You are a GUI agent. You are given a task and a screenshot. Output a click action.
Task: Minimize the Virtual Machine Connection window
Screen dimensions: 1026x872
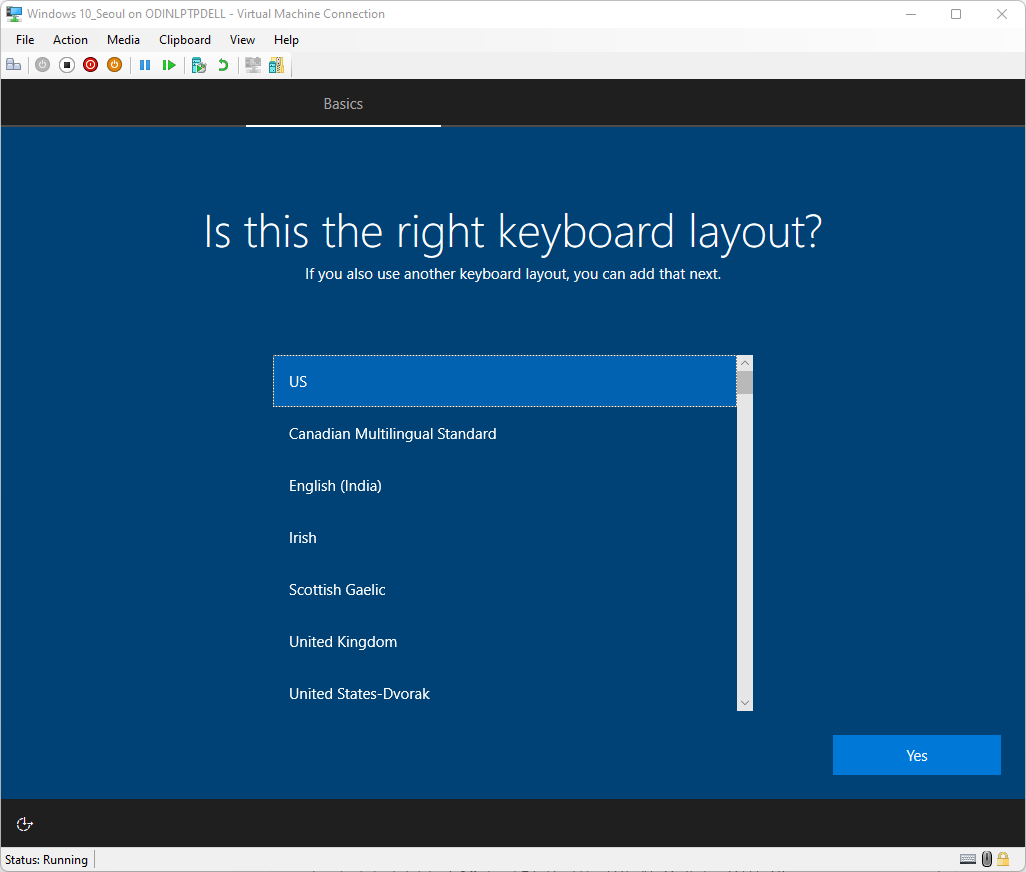pos(910,14)
